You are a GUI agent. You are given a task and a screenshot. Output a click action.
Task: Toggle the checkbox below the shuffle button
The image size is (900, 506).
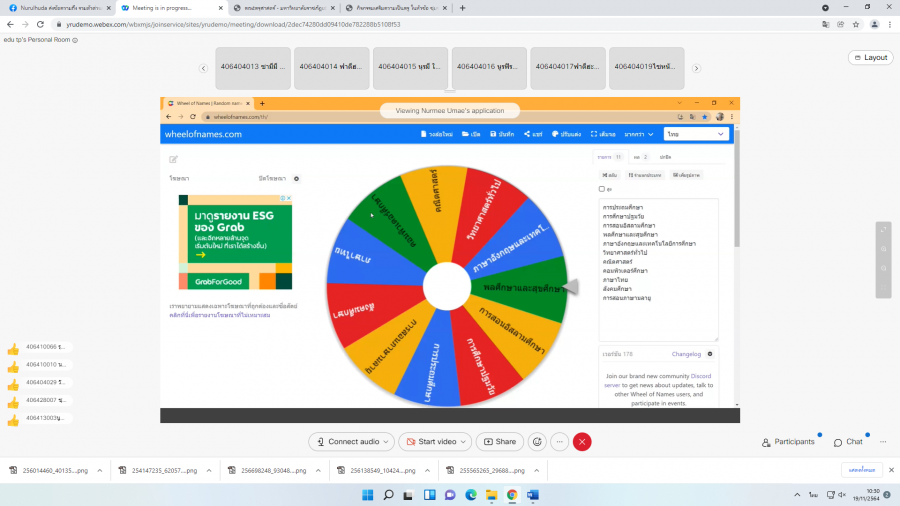pyautogui.click(x=601, y=188)
